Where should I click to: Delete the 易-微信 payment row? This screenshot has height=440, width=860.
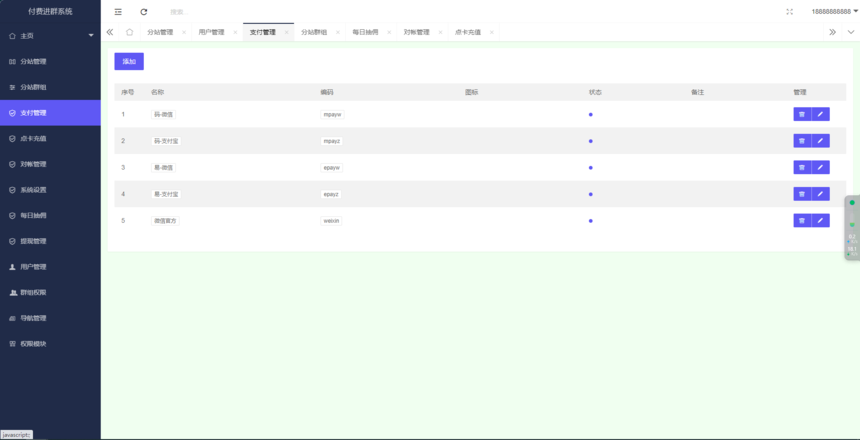pos(802,167)
